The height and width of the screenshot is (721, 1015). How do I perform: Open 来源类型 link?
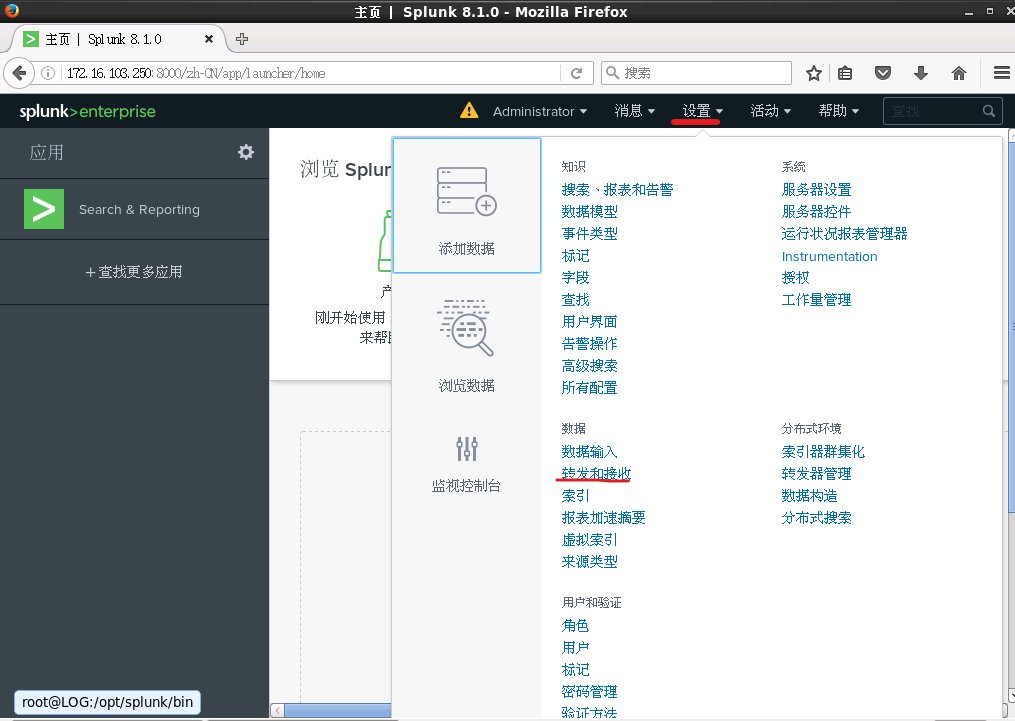click(x=589, y=562)
